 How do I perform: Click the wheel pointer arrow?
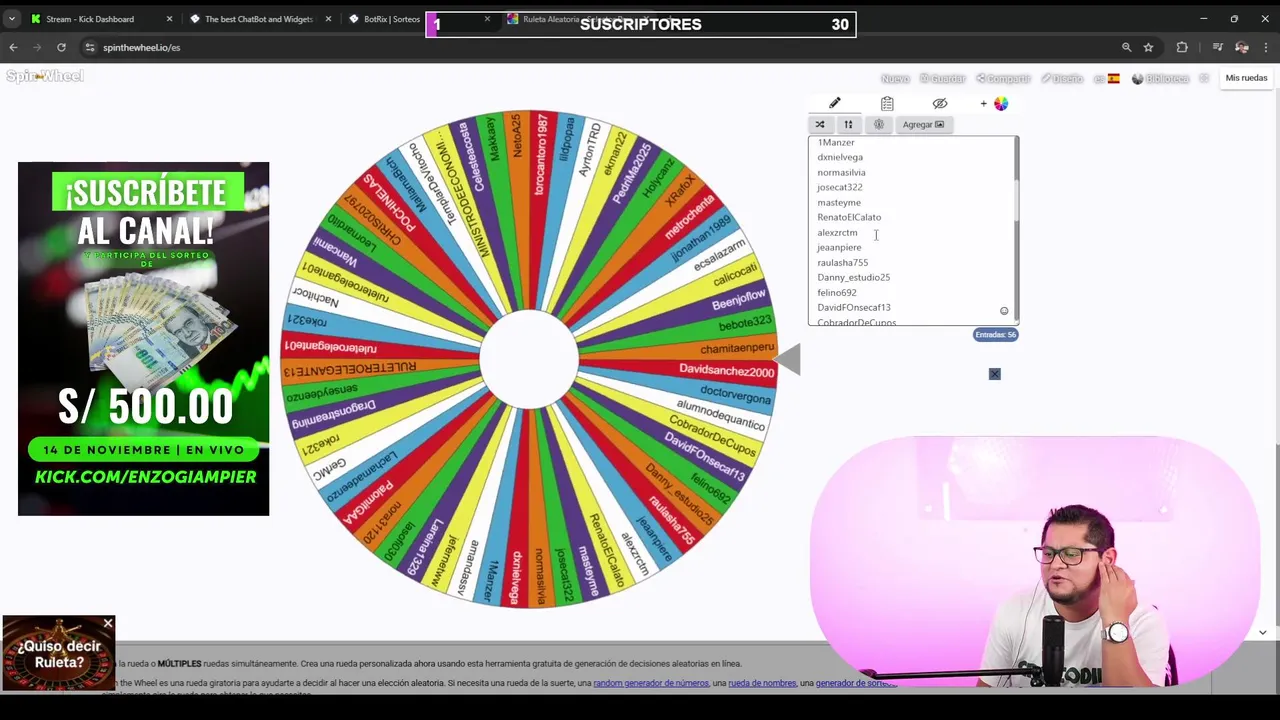[x=789, y=360]
